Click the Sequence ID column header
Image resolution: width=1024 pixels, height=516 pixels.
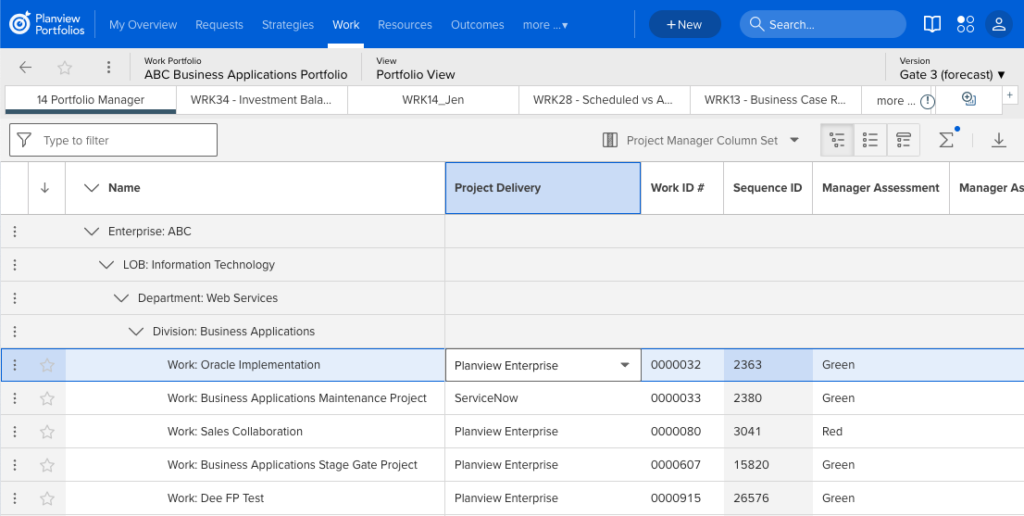(x=767, y=188)
